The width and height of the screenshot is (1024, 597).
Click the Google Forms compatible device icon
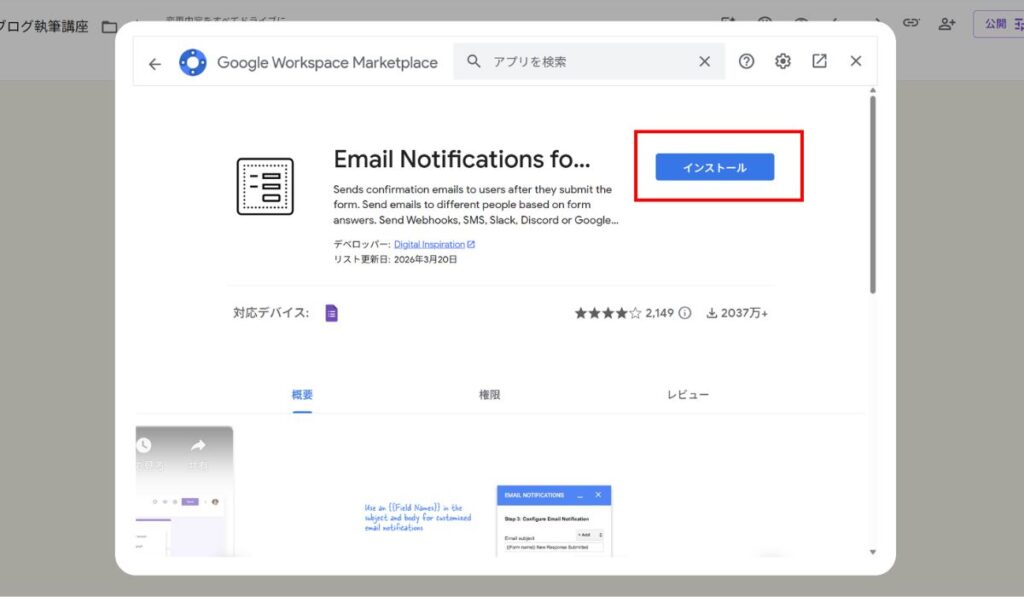coord(332,313)
